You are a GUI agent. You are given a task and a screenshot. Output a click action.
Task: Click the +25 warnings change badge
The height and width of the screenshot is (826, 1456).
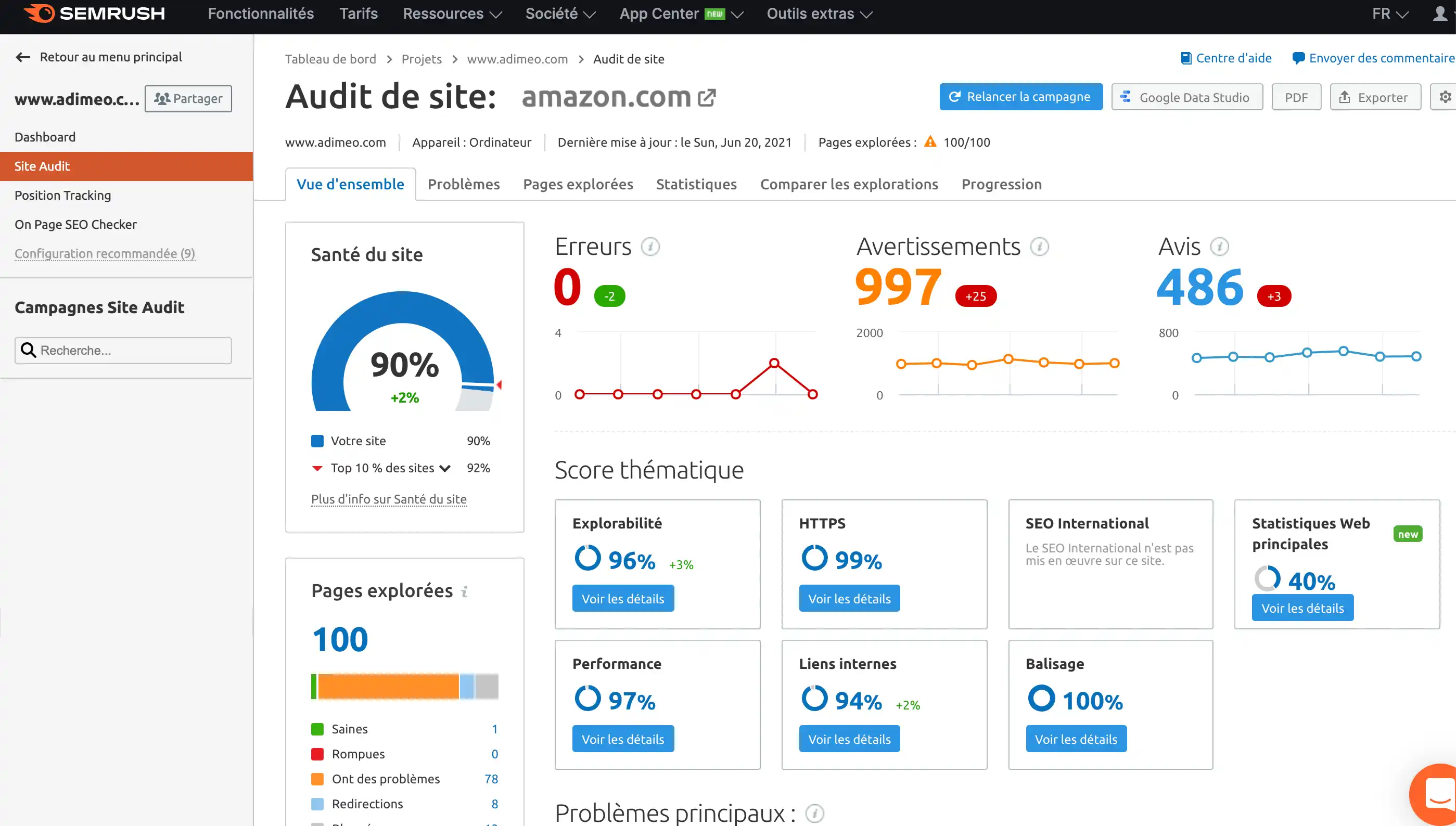tap(975, 296)
